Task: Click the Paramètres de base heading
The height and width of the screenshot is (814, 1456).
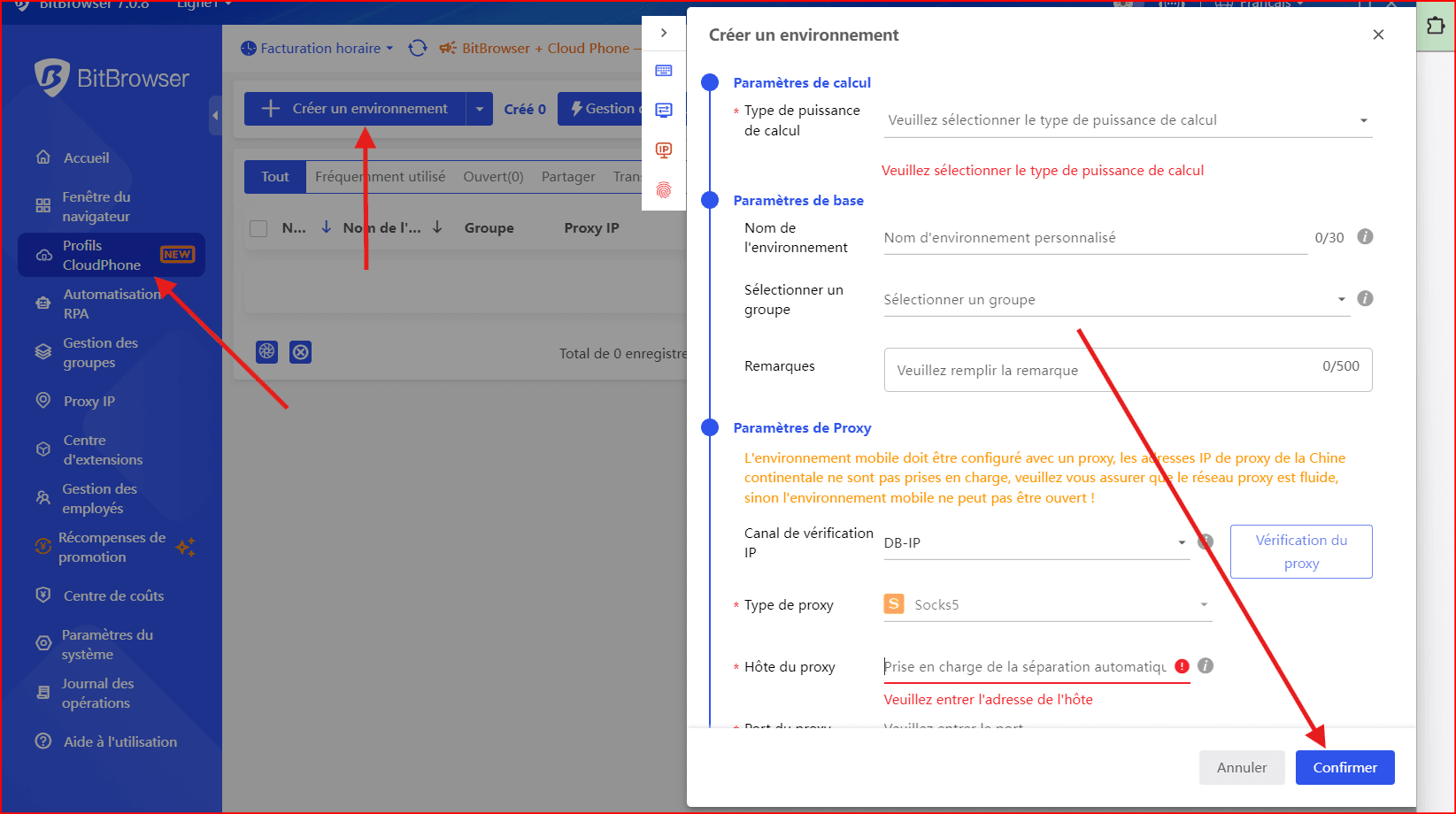Action: 798,200
